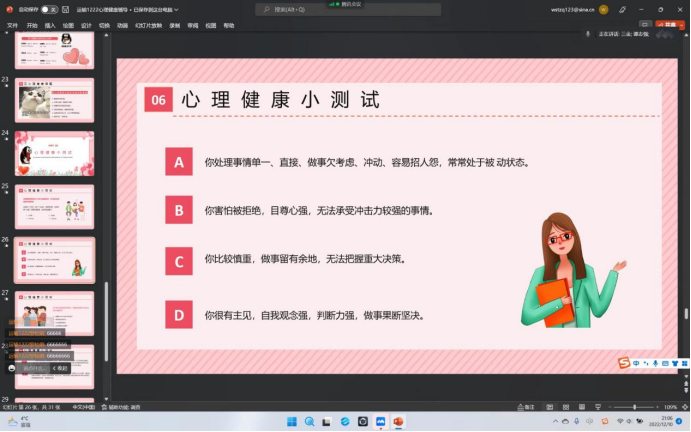The height and width of the screenshot is (432, 691).
Task: Click the Windows Start button
Action: coord(291,421)
